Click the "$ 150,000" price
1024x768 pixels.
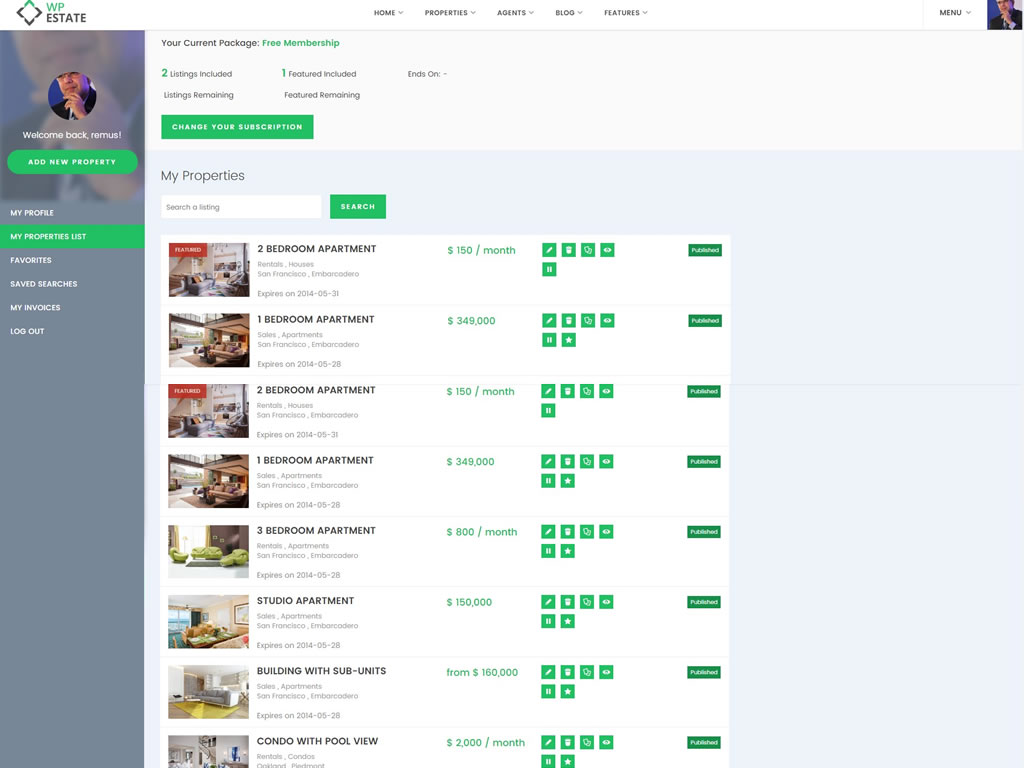coord(469,602)
